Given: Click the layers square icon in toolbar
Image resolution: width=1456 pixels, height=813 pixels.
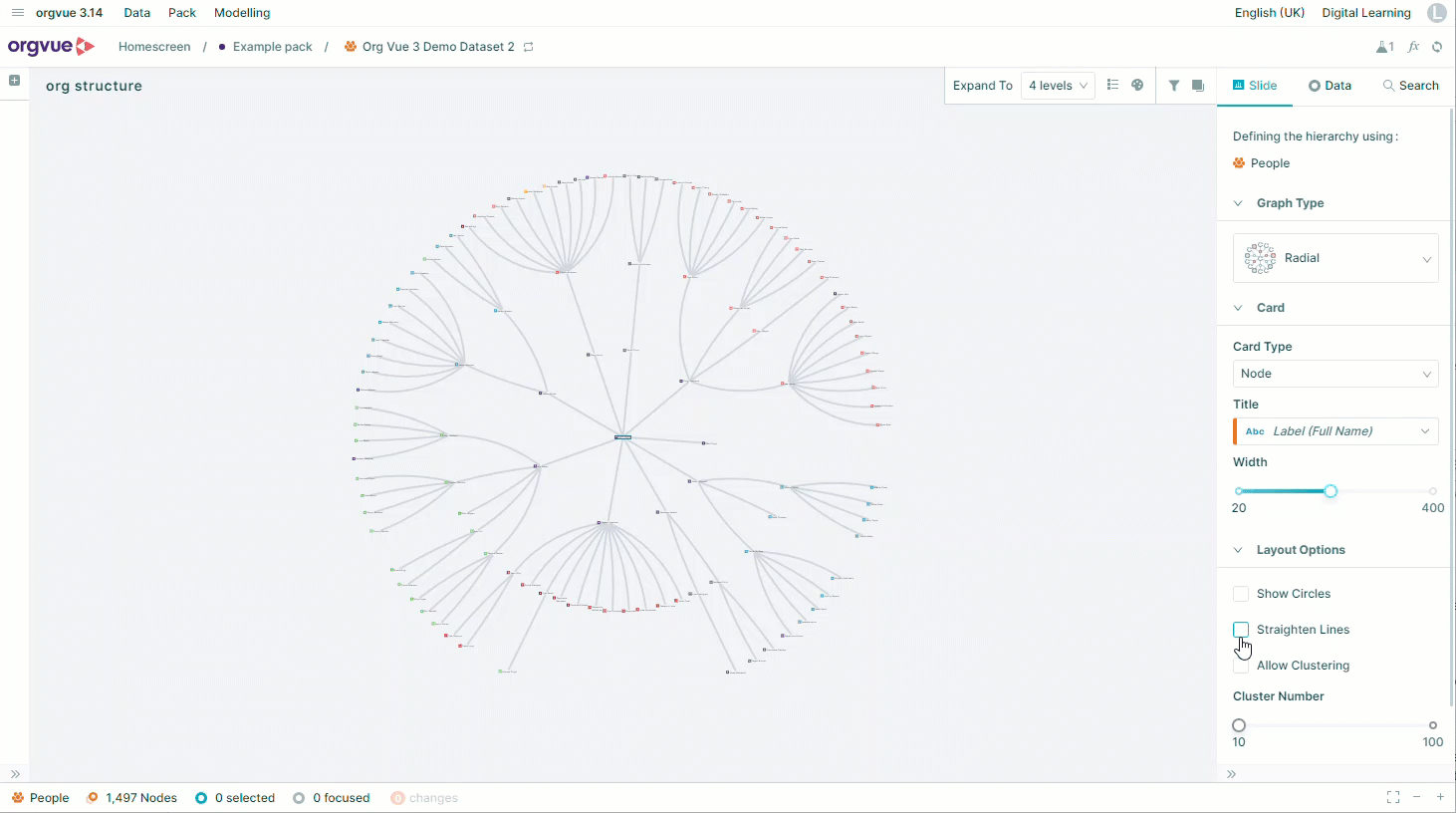Looking at the screenshot, I should click(1198, 86).
